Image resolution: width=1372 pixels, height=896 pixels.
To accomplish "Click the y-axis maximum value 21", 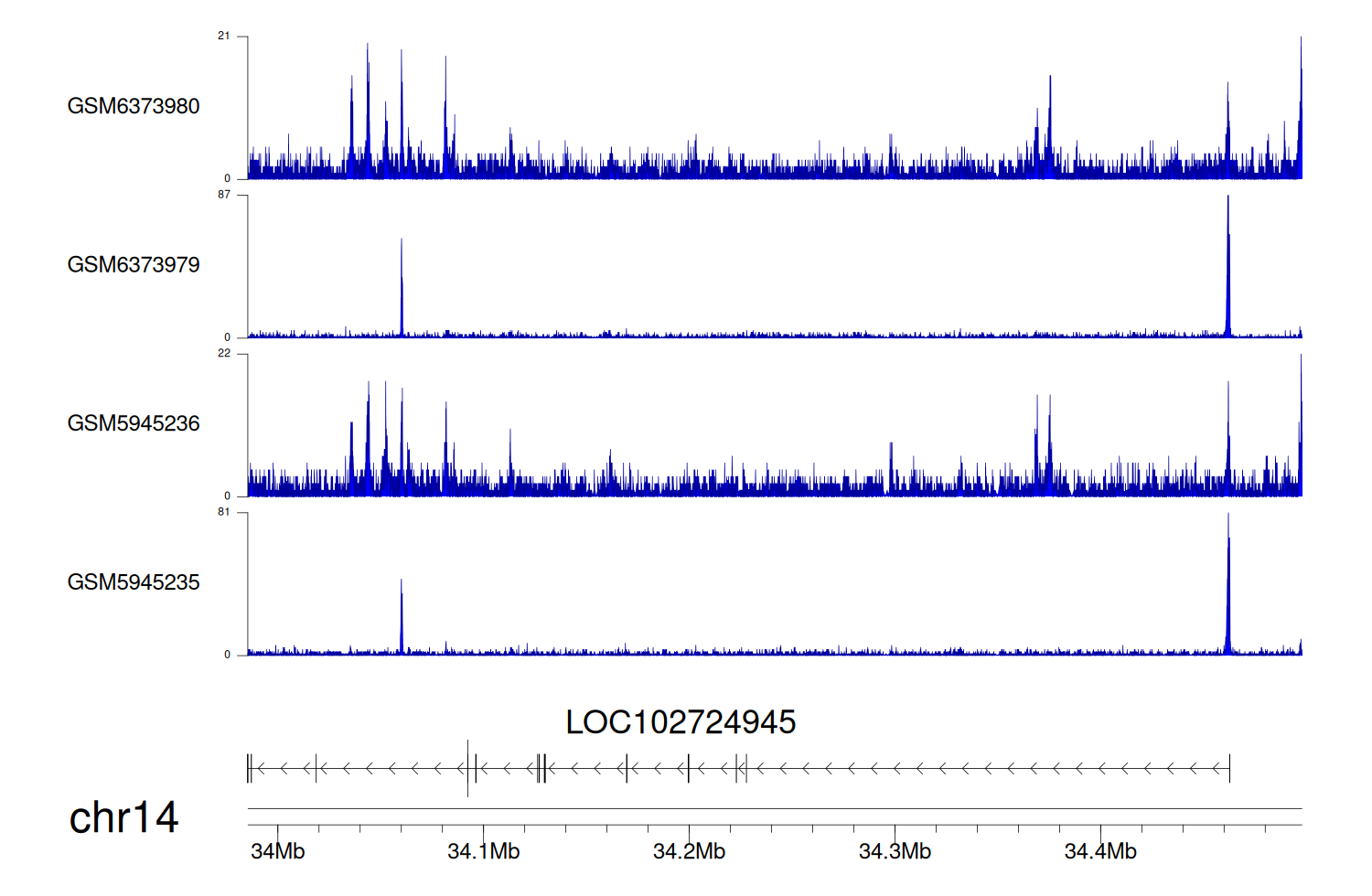I will point(224,37).
